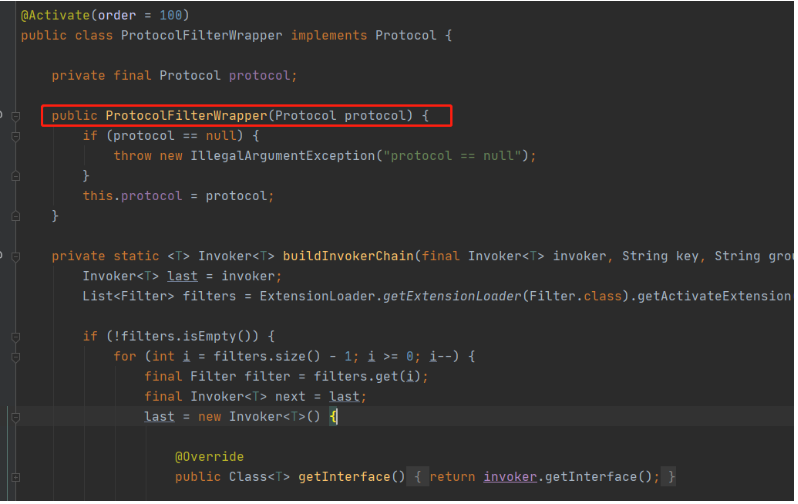Click 'filters.get(i)' call
The width and height of the screenshot is (798, 504).
(x=367, y=377)
